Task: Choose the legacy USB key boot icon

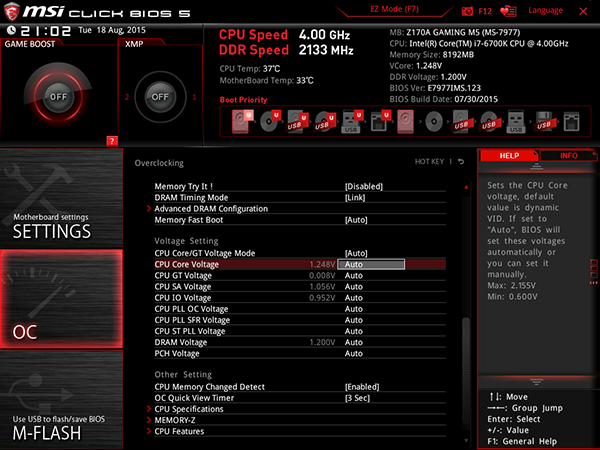Action: click(x=516, y=122)
